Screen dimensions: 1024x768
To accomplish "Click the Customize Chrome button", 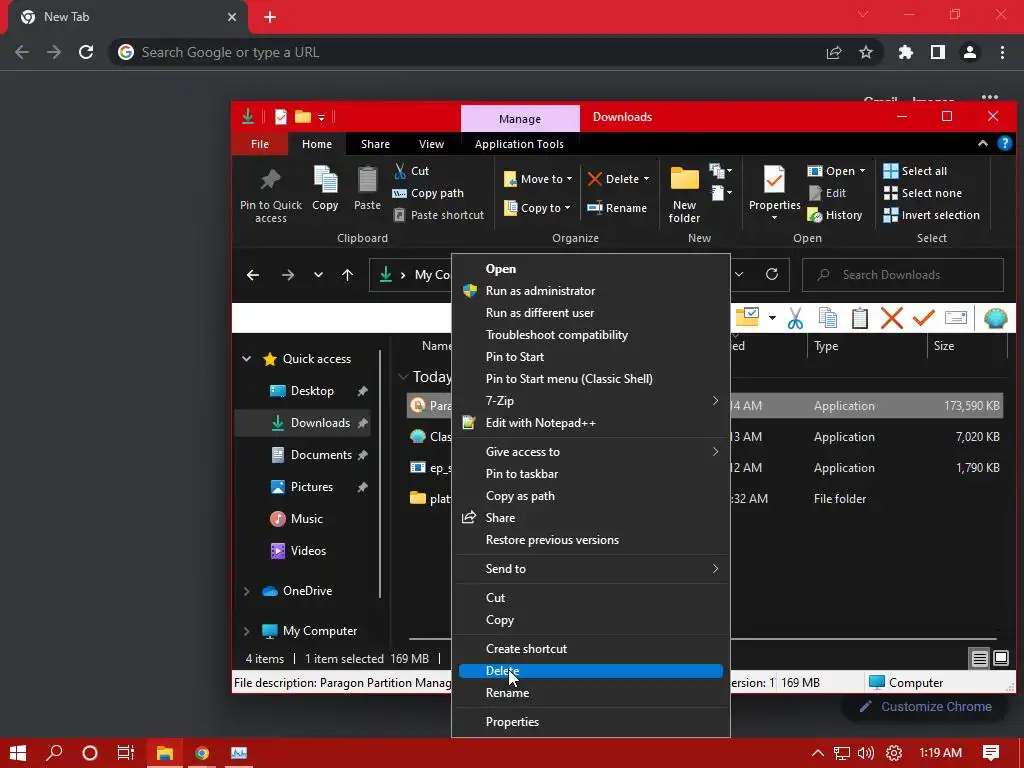I will 925,707.
